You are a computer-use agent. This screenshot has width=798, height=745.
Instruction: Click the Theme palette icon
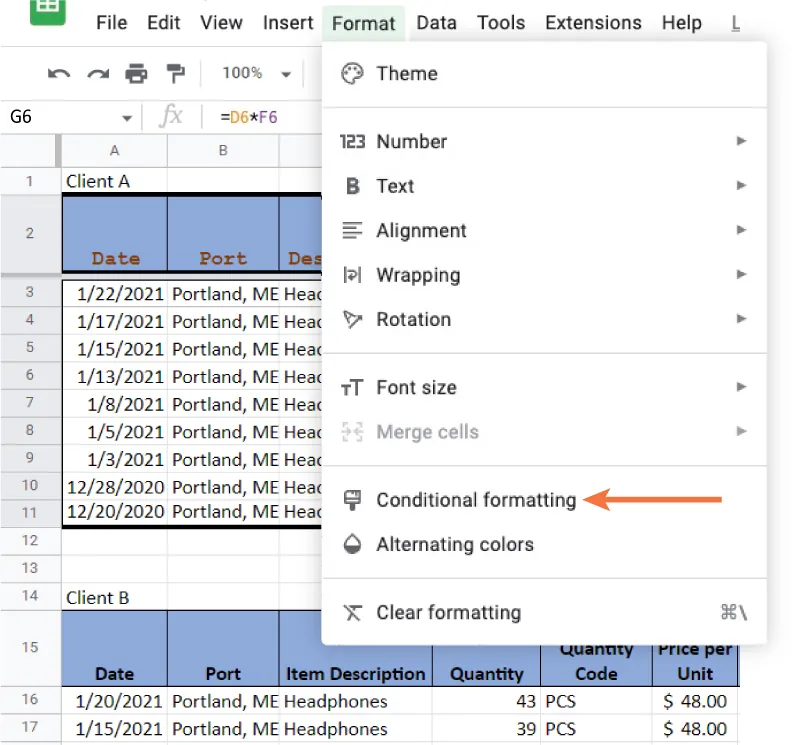click(352, 73)
